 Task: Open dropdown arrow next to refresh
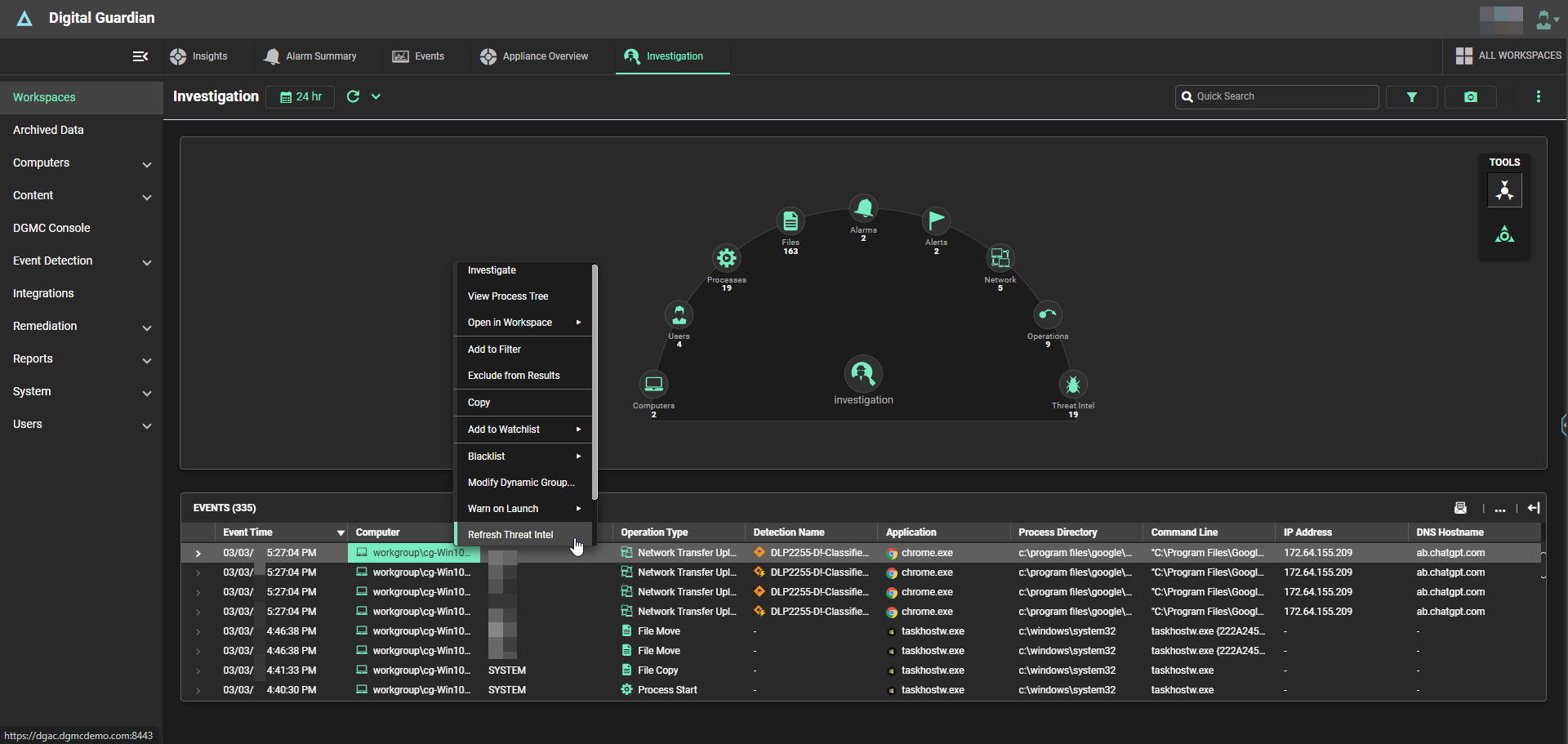tap(376, 96)
